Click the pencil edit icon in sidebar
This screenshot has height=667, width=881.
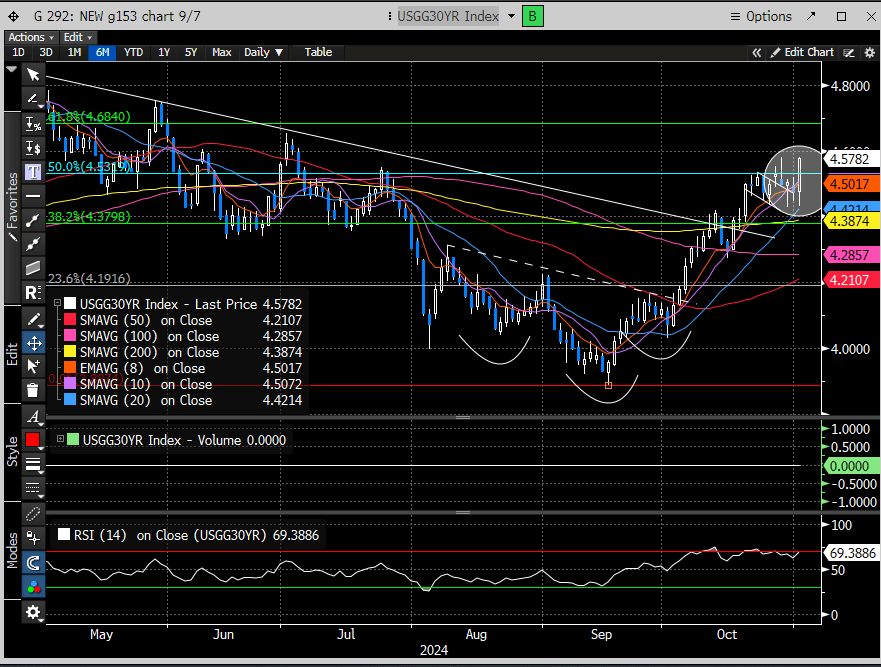click(33, 318)
